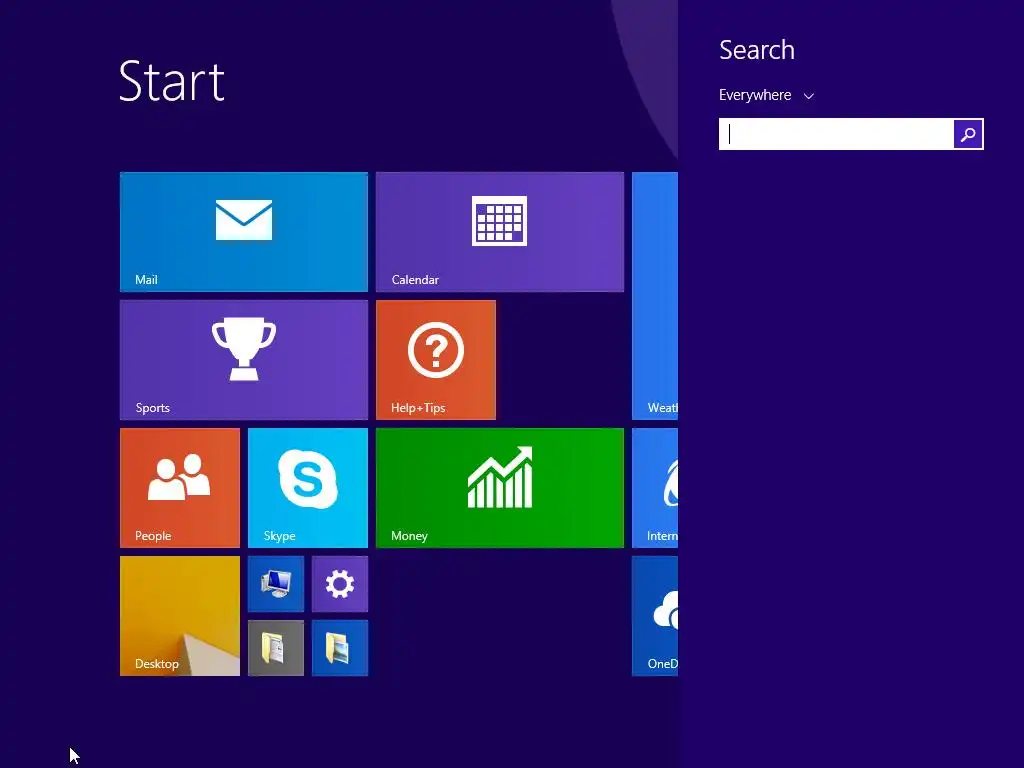Open This PC computer tile
This screenshot has width=1024, height=768.
tap(276, 584)
